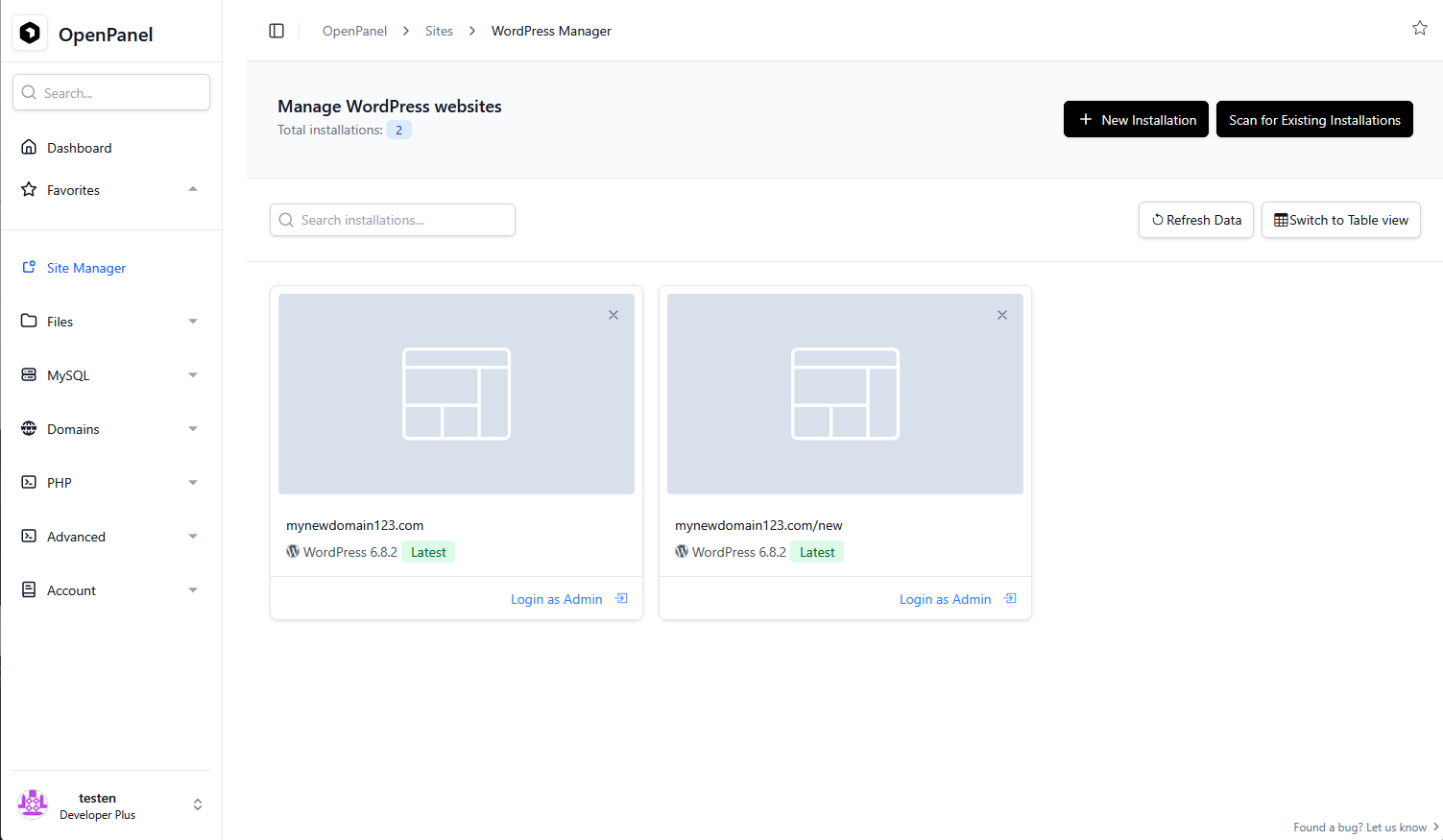
Task: Switch to Table view
Action: point(1341,220)
